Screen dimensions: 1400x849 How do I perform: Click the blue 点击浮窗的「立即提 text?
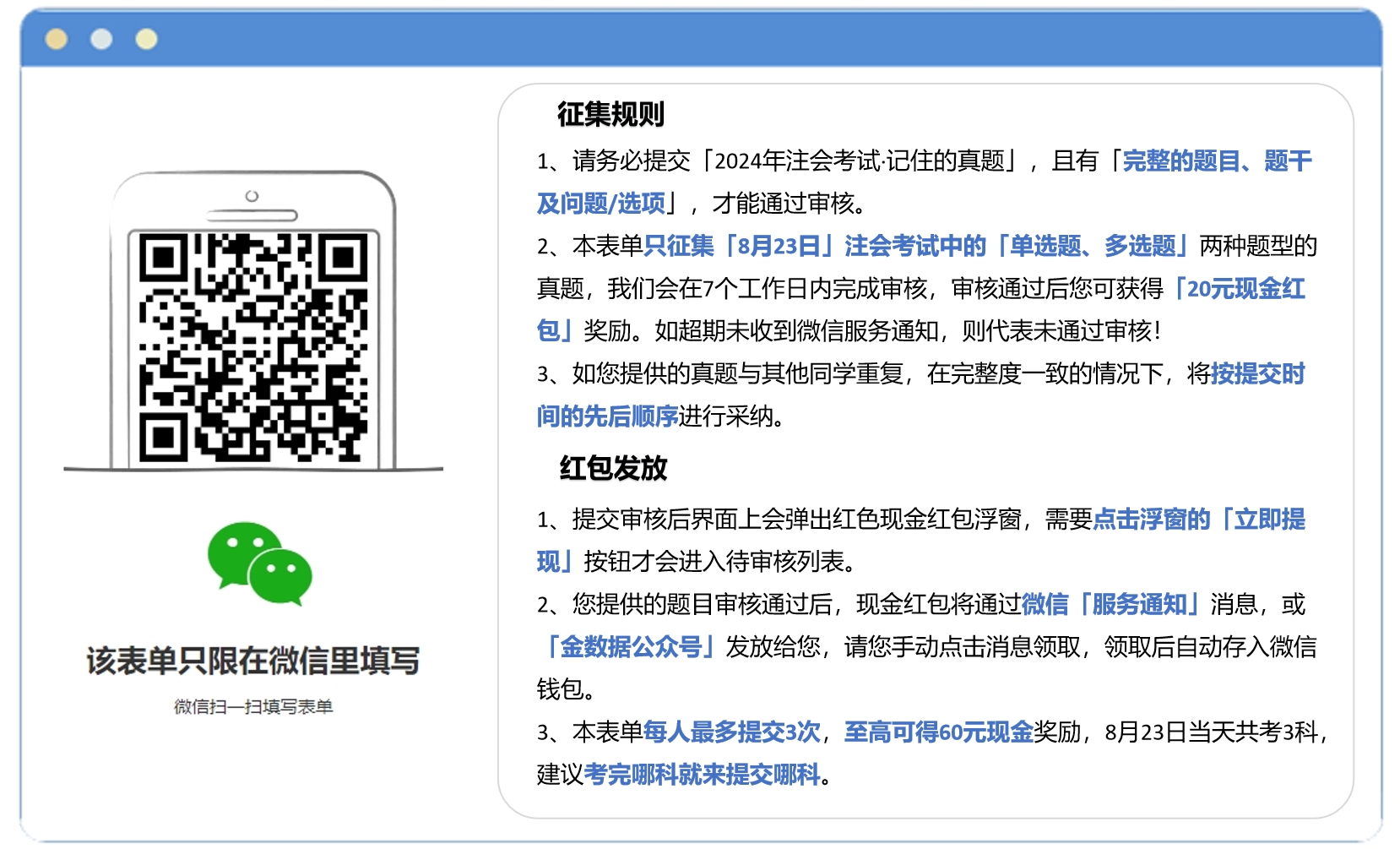pos(1199,520)
